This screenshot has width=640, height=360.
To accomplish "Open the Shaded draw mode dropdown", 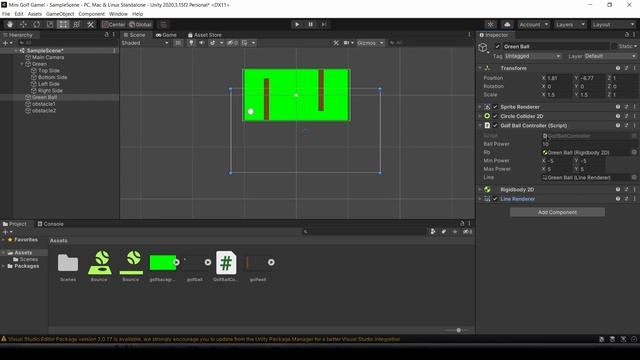I will [x=145, y=43].
